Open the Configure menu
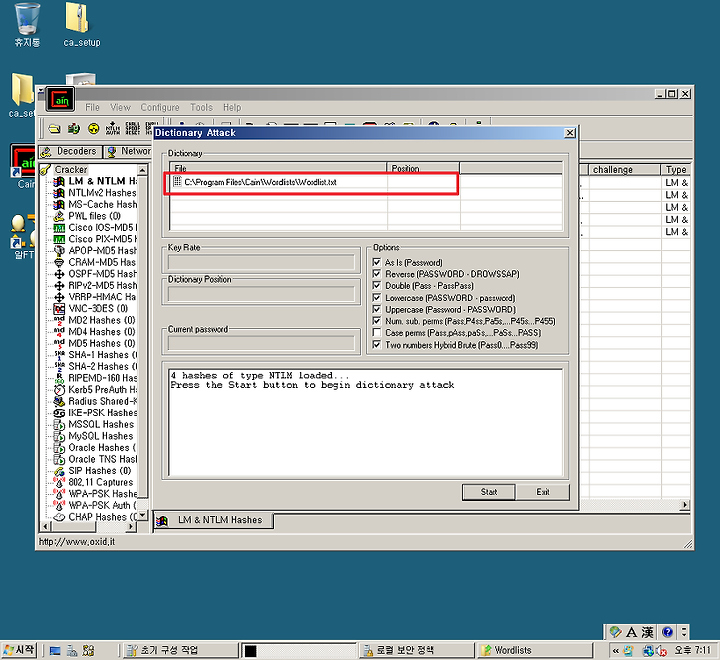The height and width of the screenshot is (660, 720). click(x=160, y=107)
